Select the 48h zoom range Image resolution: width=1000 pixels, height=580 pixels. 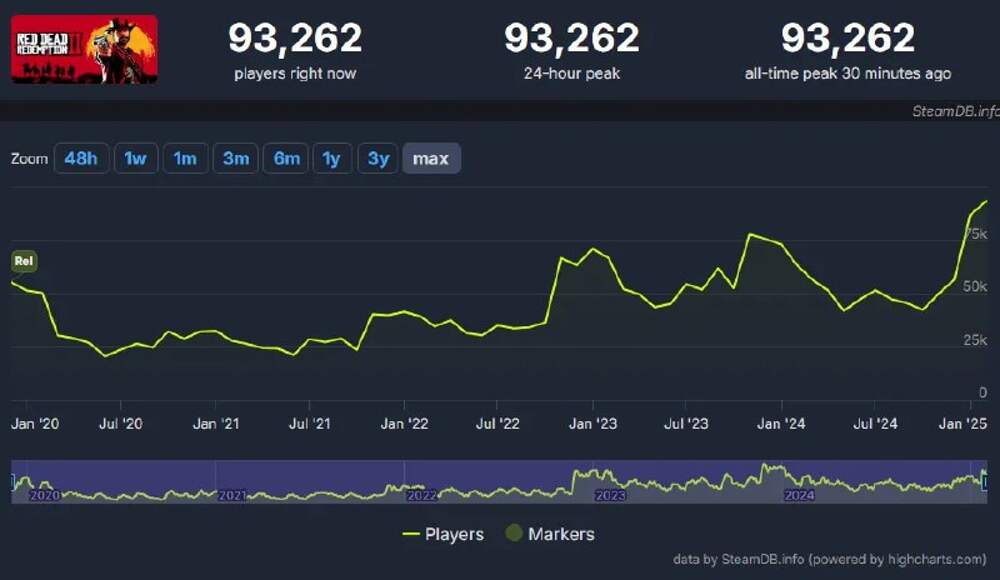(81, 158)
